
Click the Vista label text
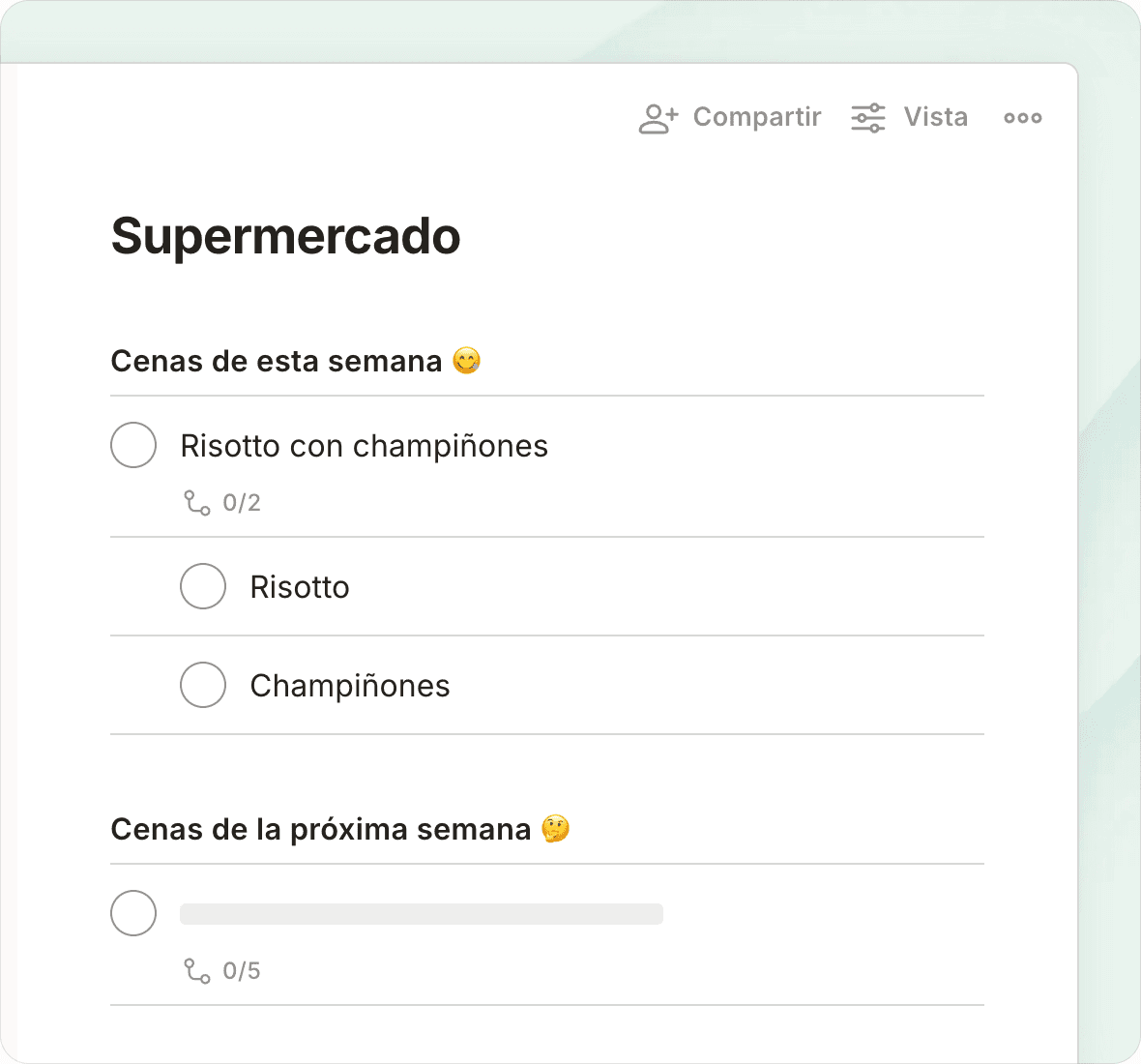pyautogui.click(x=935, y=117)
